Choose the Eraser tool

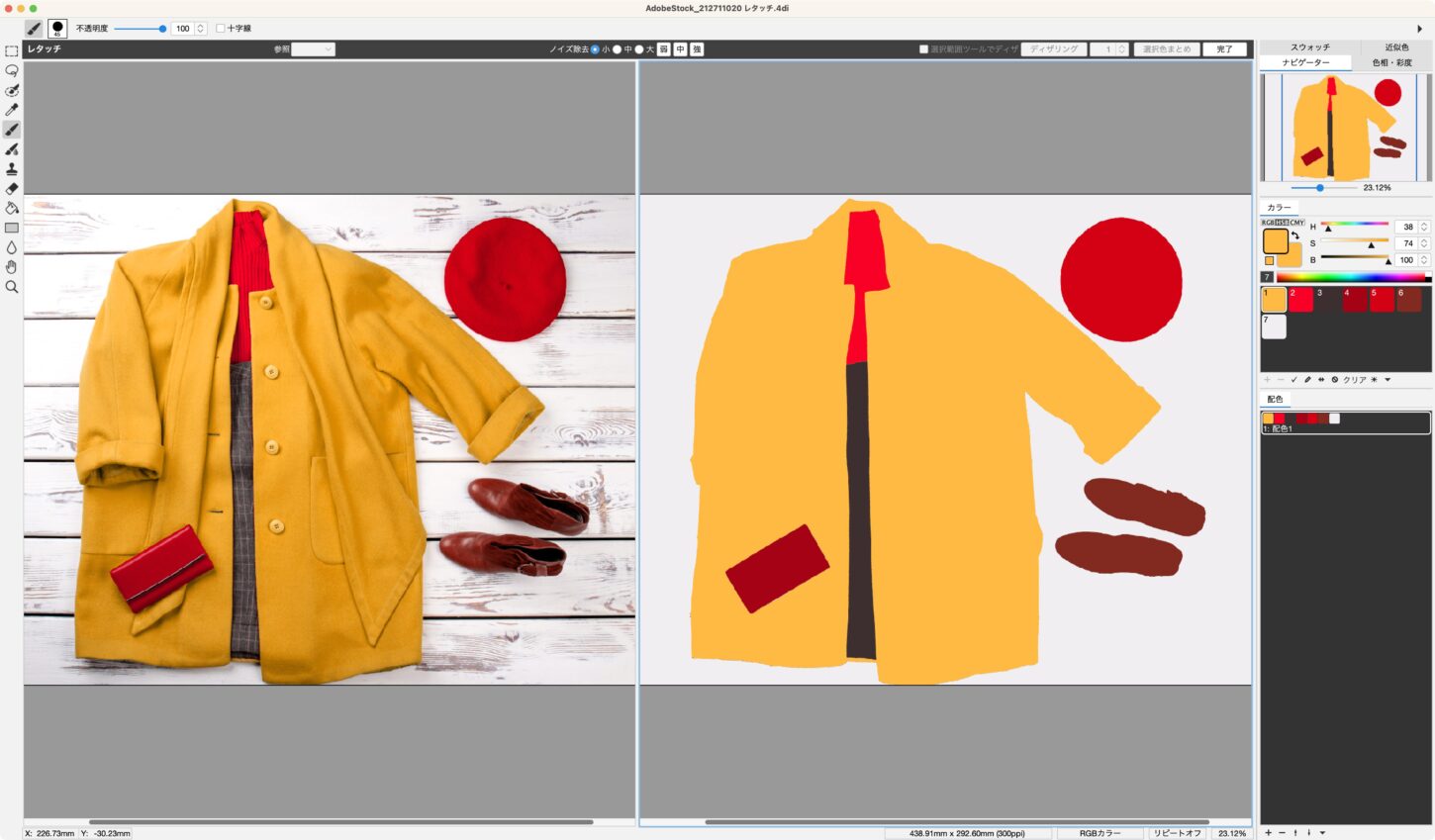coord(12,189)
